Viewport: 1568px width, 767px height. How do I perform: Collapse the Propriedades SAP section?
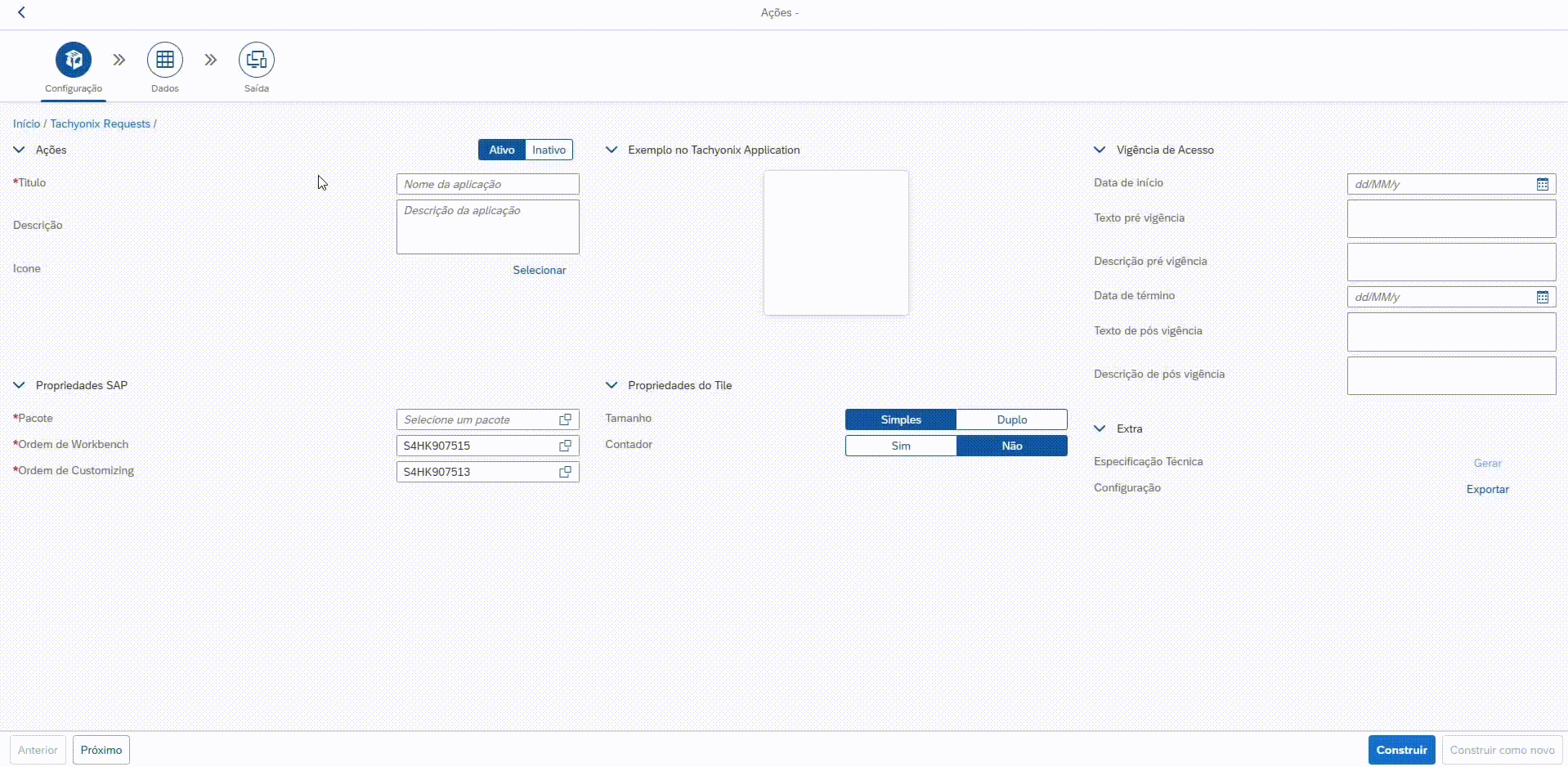[20, 385]
